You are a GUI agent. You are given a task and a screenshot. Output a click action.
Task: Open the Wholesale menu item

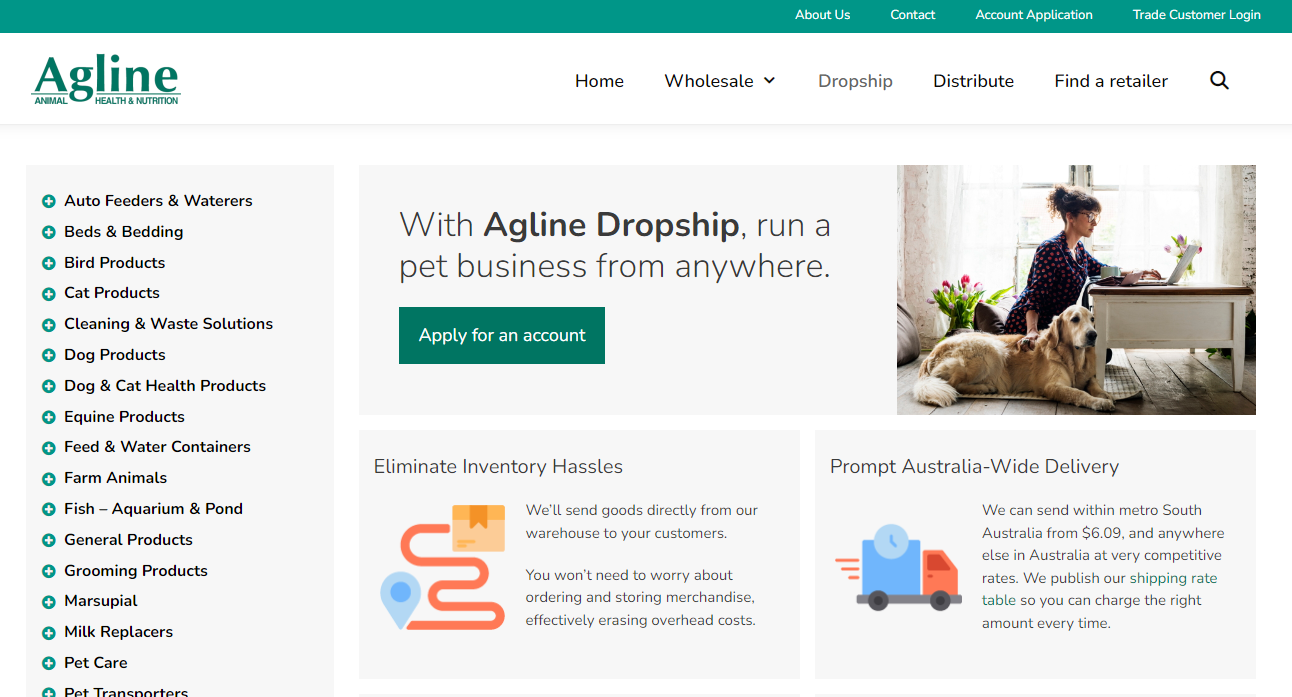click(709, 81)
